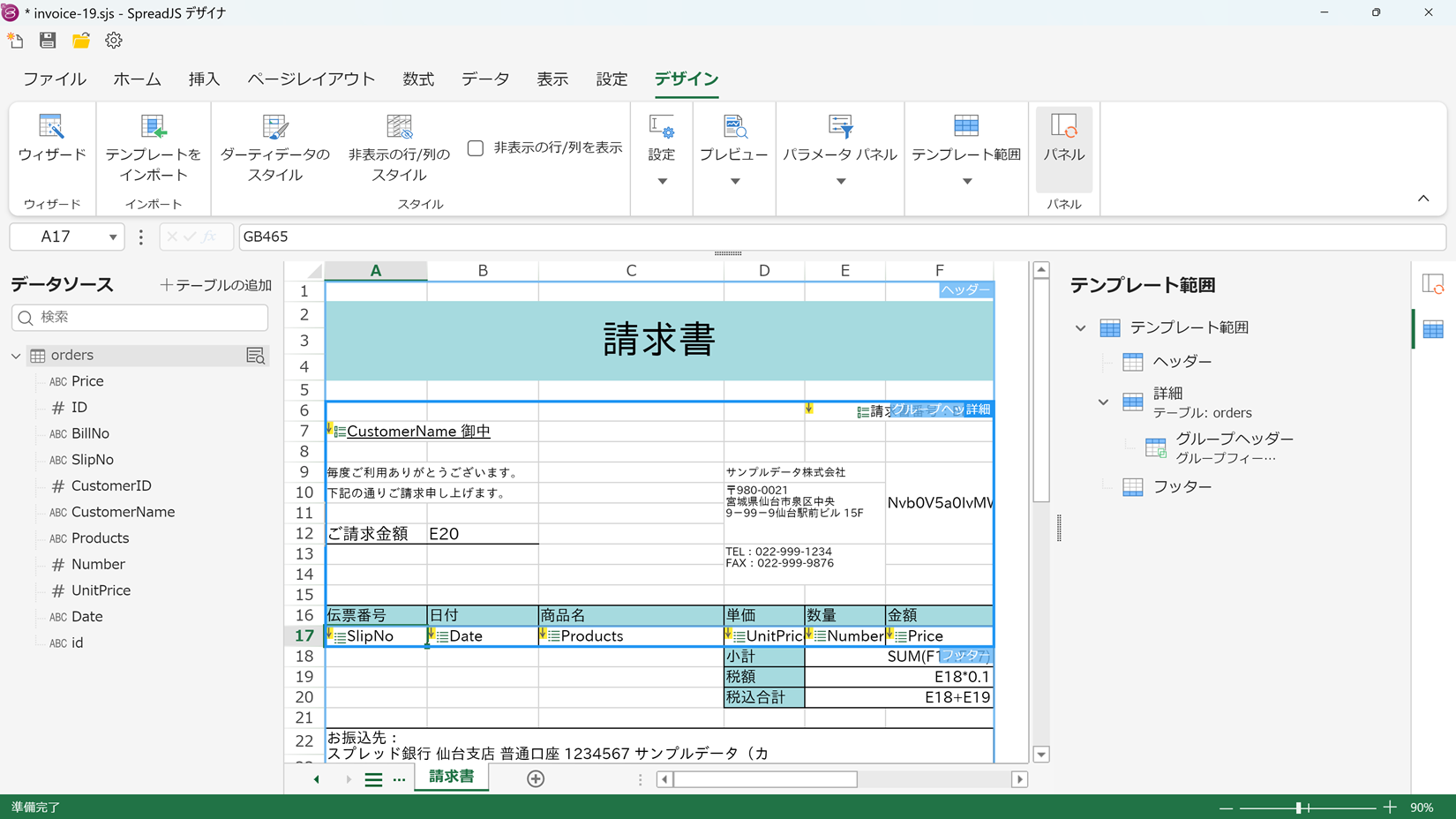The width and height of the screenshot is (1456, 819).
Task: Select フッター in template range tree
Action: 1182,487
